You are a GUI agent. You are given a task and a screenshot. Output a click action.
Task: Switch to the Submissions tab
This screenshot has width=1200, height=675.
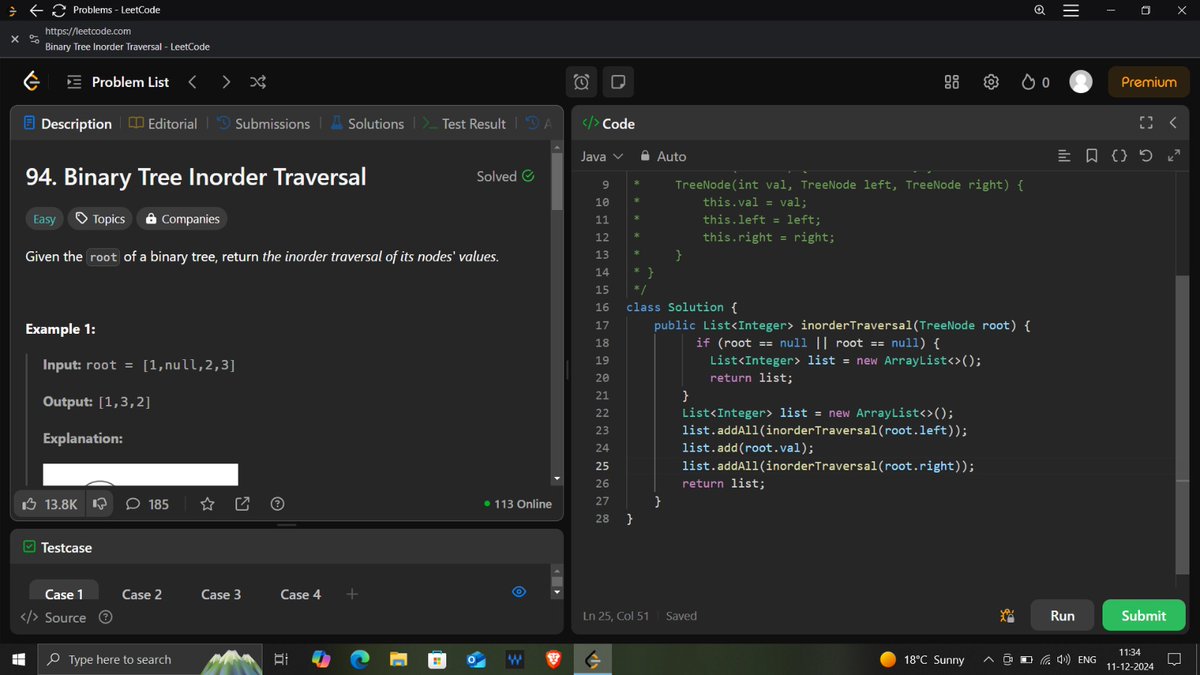pos(263,124)
